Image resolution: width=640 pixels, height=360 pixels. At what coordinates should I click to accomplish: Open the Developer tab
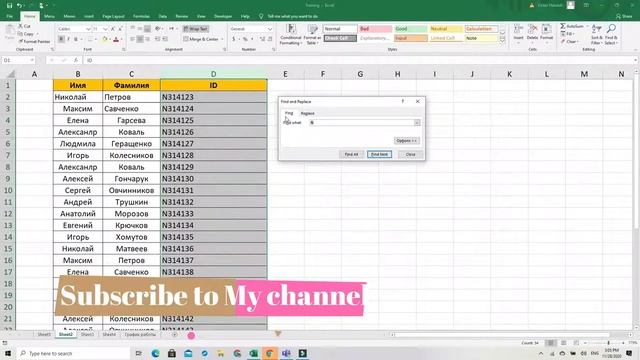pyautogui.click(x=223, y=16)
